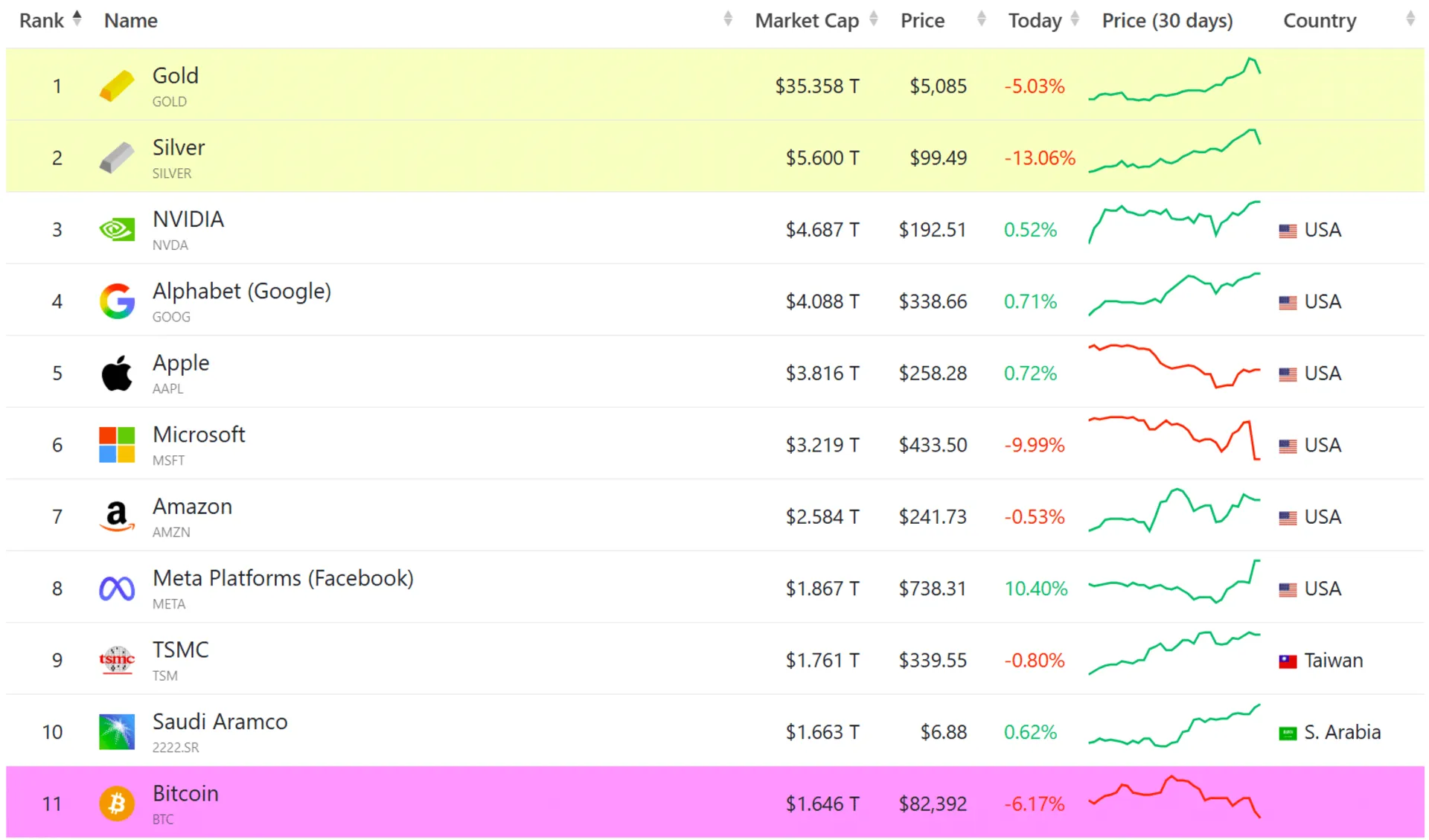Click the silver bar icon
This screenshot has height=840, width=1429.
[117, 158]
